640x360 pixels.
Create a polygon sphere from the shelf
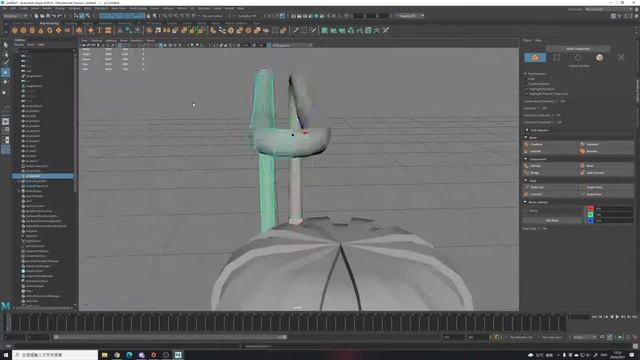(x=15, y=30)
